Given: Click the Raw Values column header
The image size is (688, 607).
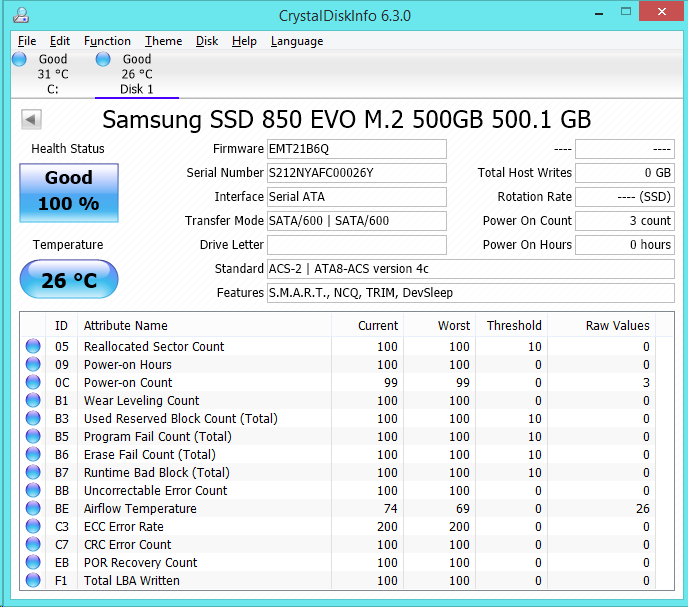Looking at the screenshot, I should click(617, 325).
